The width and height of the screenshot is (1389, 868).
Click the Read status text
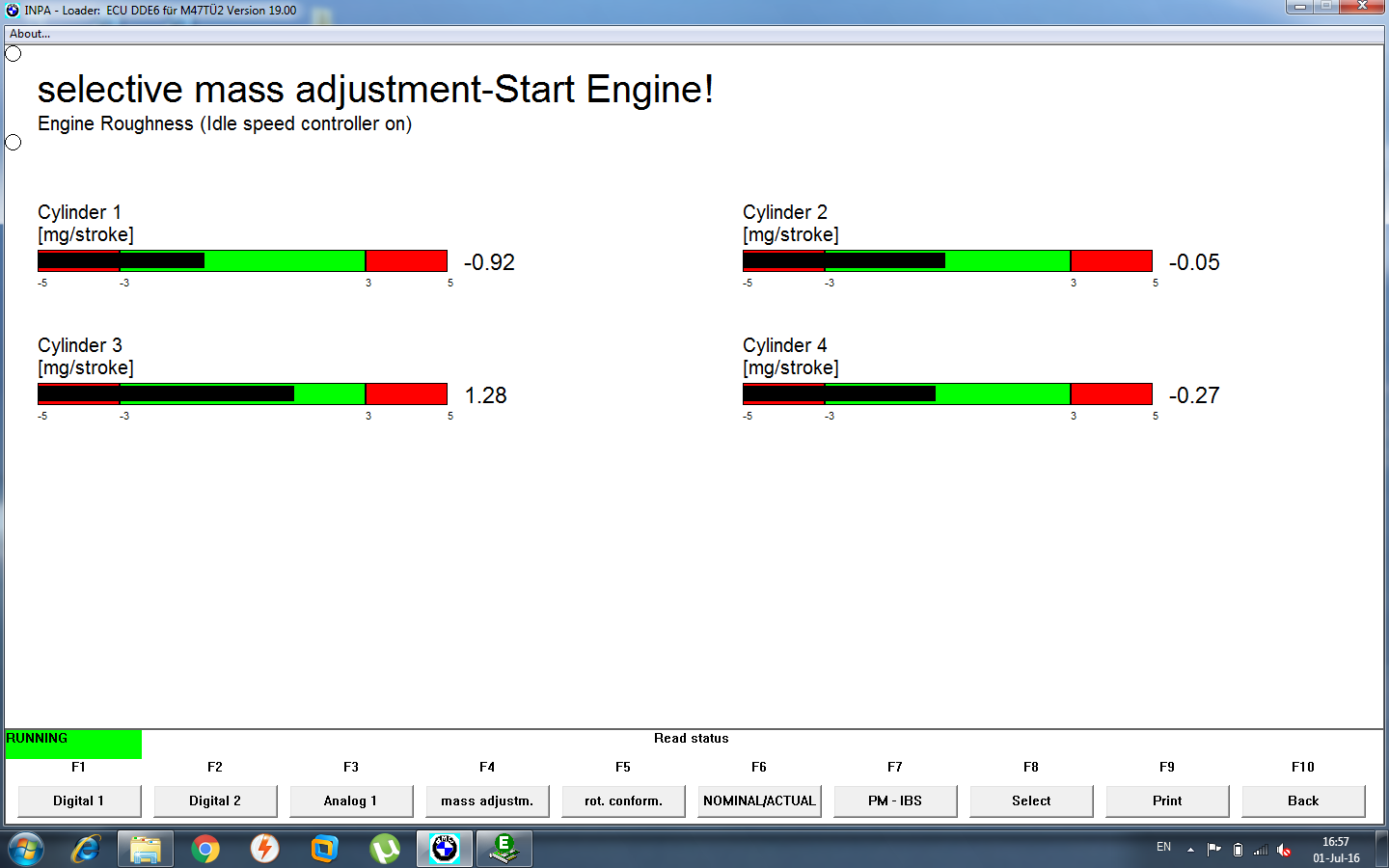tap(692, 738)
